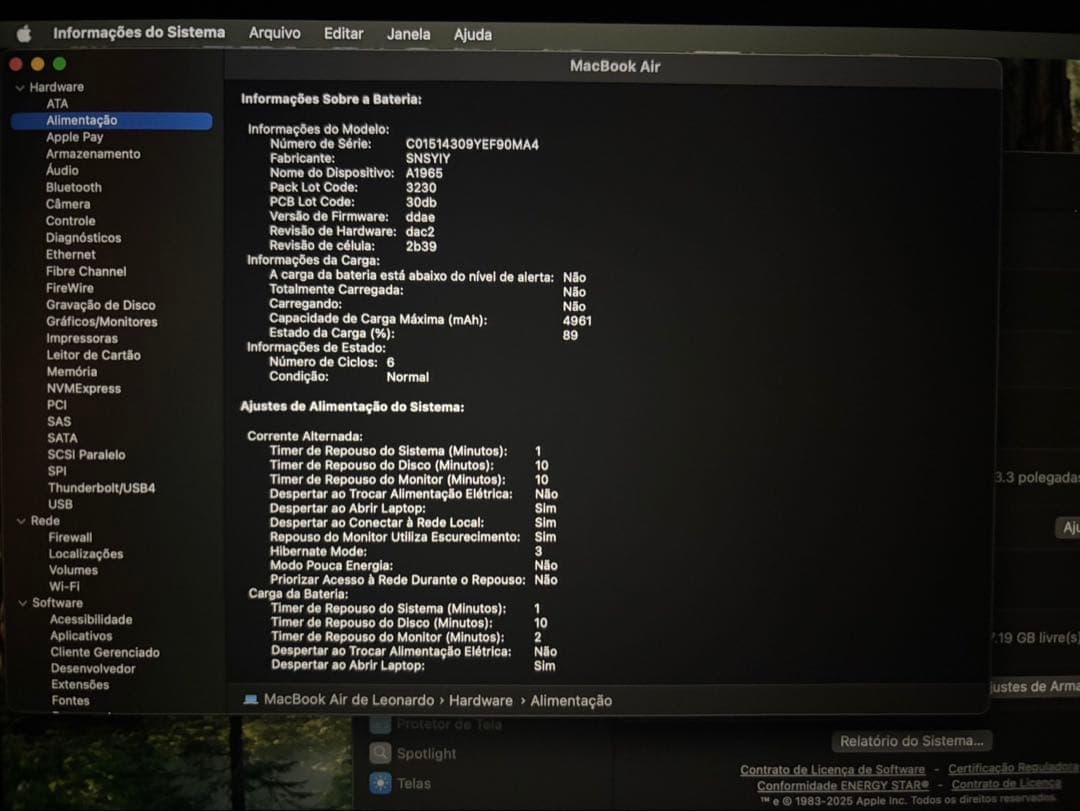Open the Contrato de Licença de Software link
Image resolution: width=1080 pixels, height=811 pixels.
tap(832, 769)
